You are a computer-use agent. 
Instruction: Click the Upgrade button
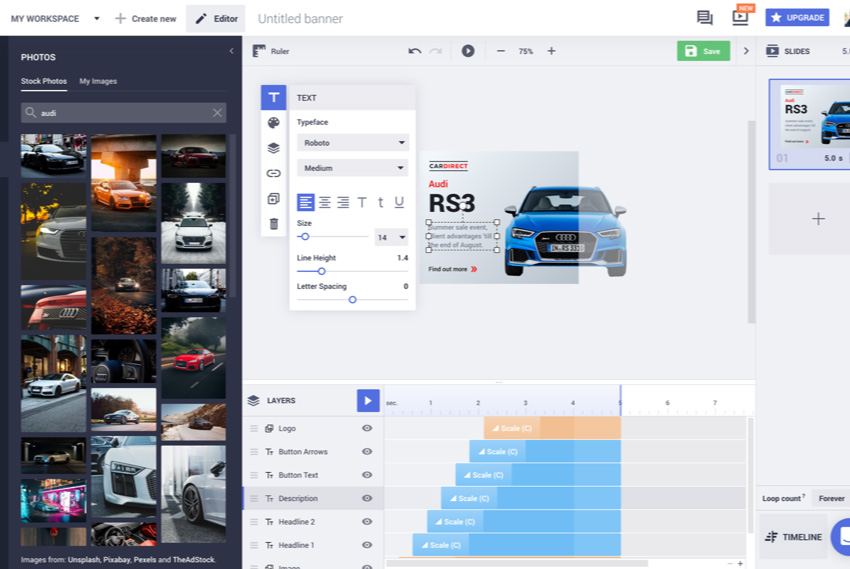coord(797,18)
